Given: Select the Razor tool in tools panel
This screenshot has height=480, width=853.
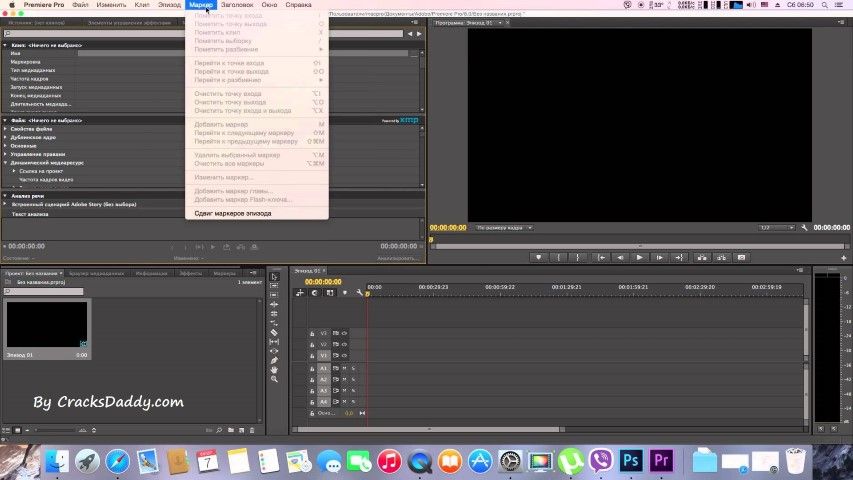Looking at the screenshot, I should coord(274,332).
